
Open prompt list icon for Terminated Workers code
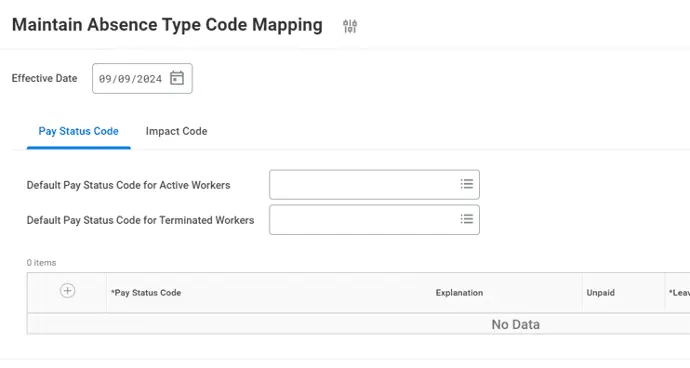467,219
